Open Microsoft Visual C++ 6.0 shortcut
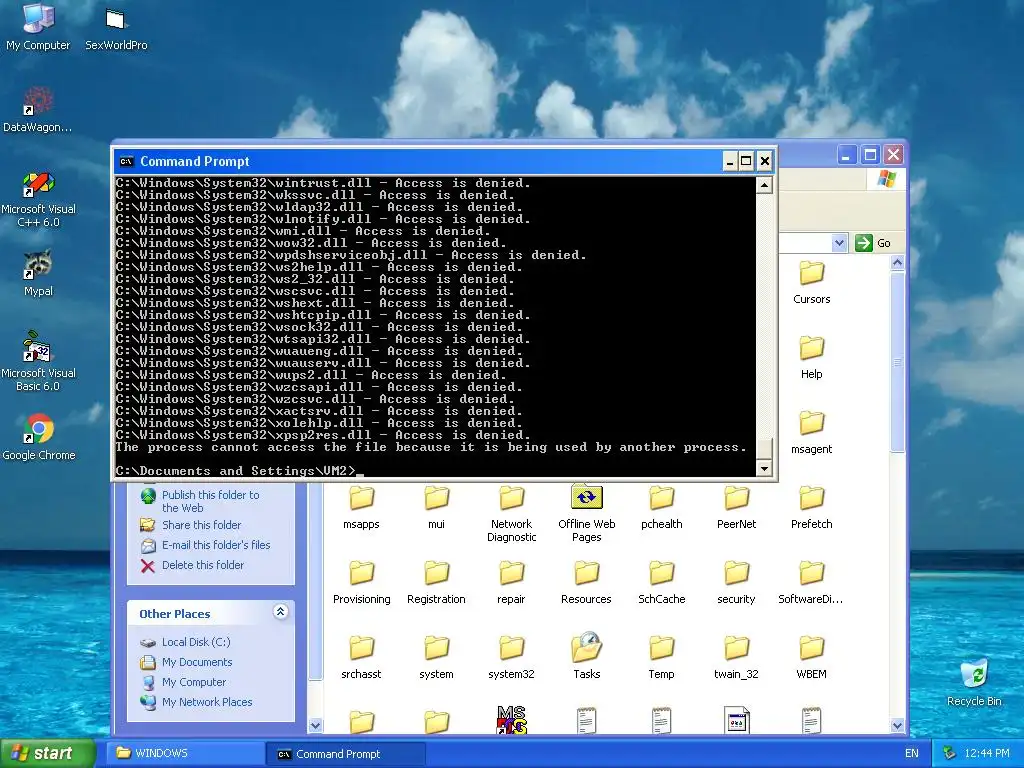The height and width of the screenshot is (768, 1024). pyautogui.click(x=38, y=199)
